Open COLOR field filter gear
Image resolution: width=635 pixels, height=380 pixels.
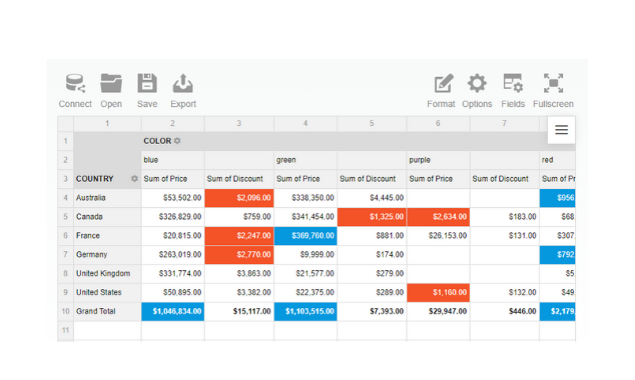tap(177, 141)
